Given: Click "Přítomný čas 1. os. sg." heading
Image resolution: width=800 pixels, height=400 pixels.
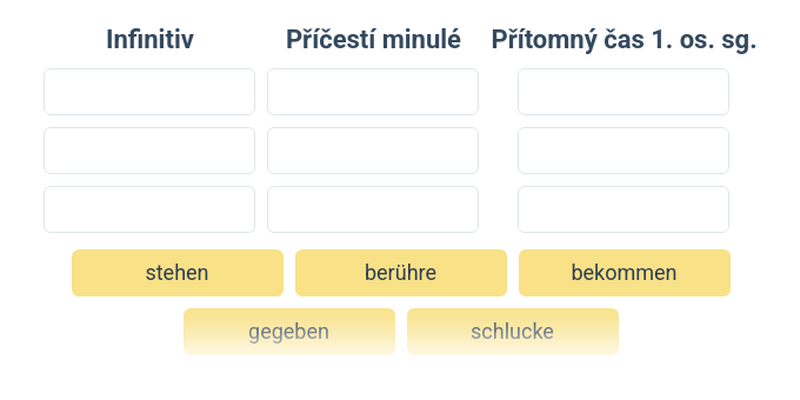Looking at the screenshot, I should (623, 40).
